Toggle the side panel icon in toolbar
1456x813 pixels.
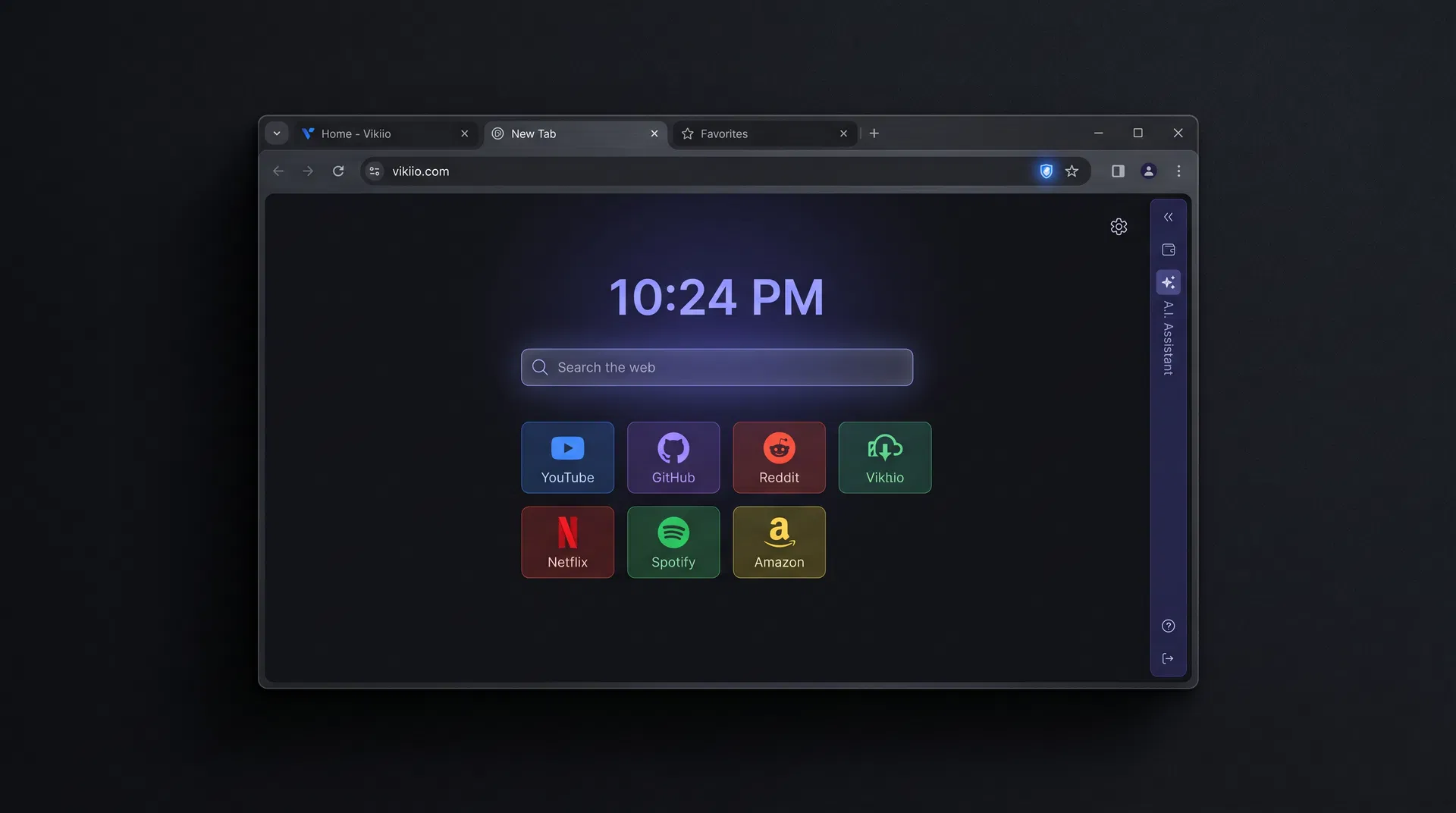point(1117,171)
